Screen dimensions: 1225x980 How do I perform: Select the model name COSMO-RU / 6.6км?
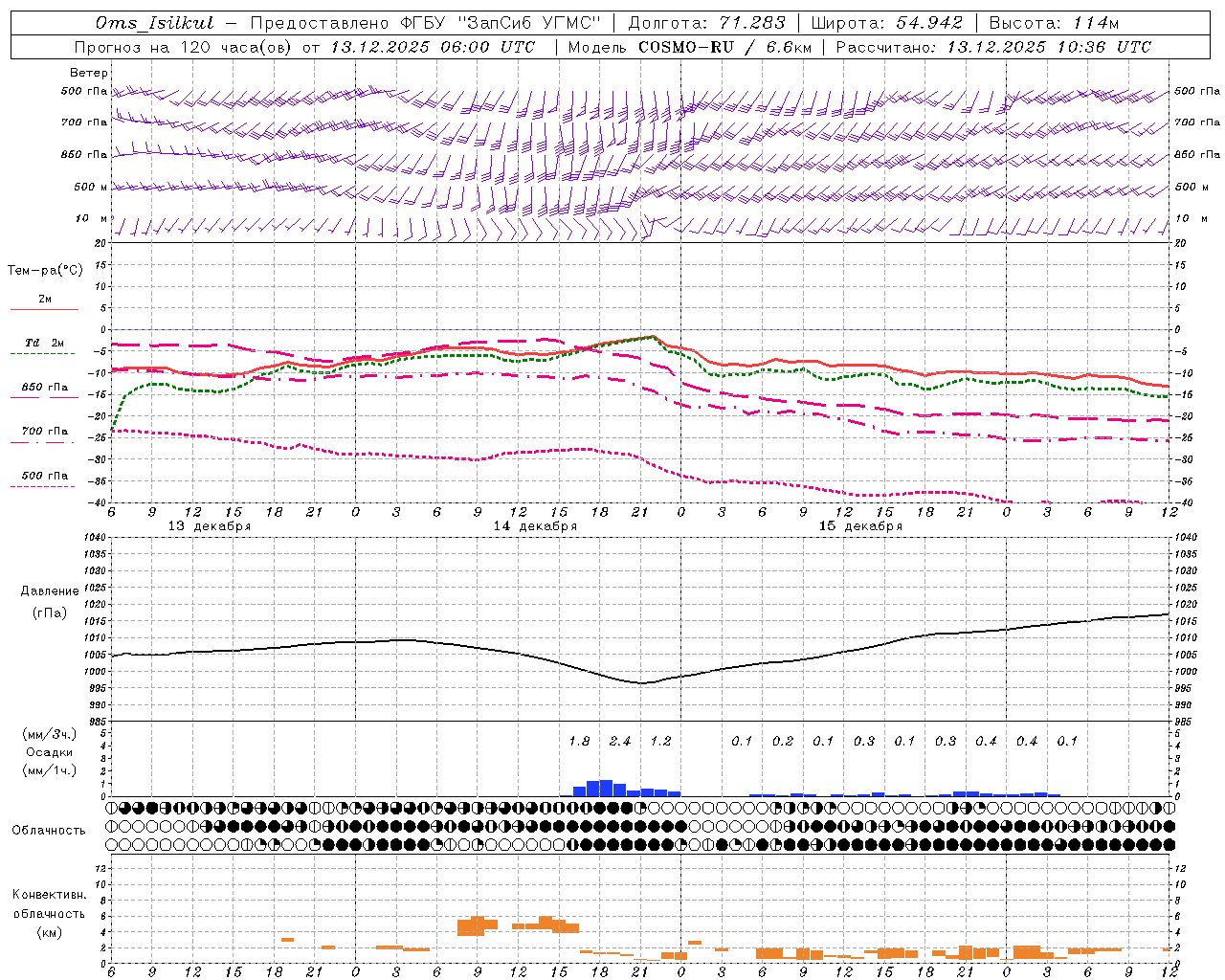[x=724, y=47]
